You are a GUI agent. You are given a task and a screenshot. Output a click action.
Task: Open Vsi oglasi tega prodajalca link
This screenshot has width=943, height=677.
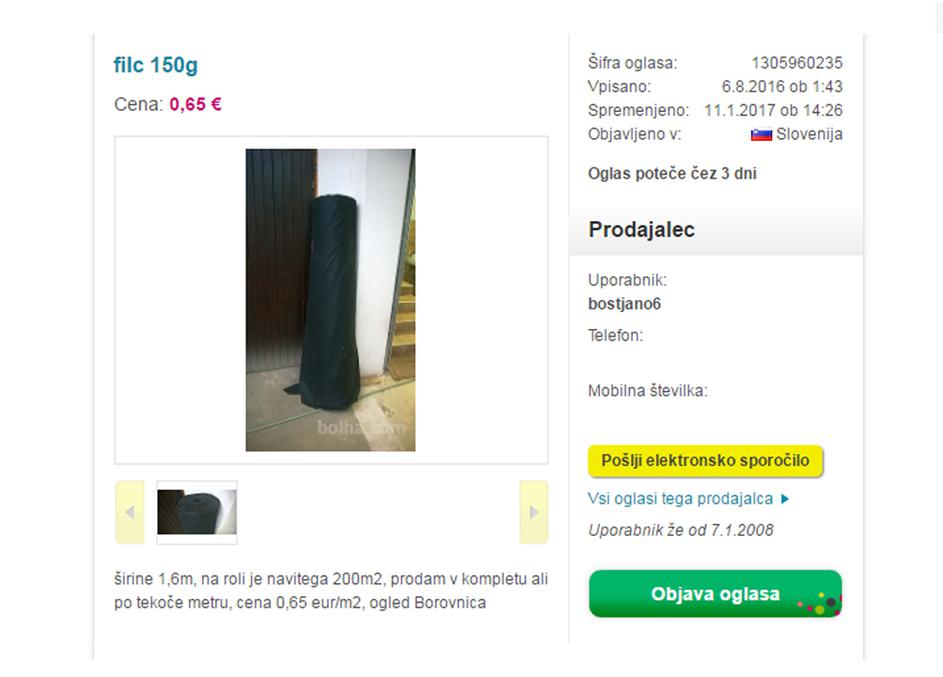tap(680, 498)
